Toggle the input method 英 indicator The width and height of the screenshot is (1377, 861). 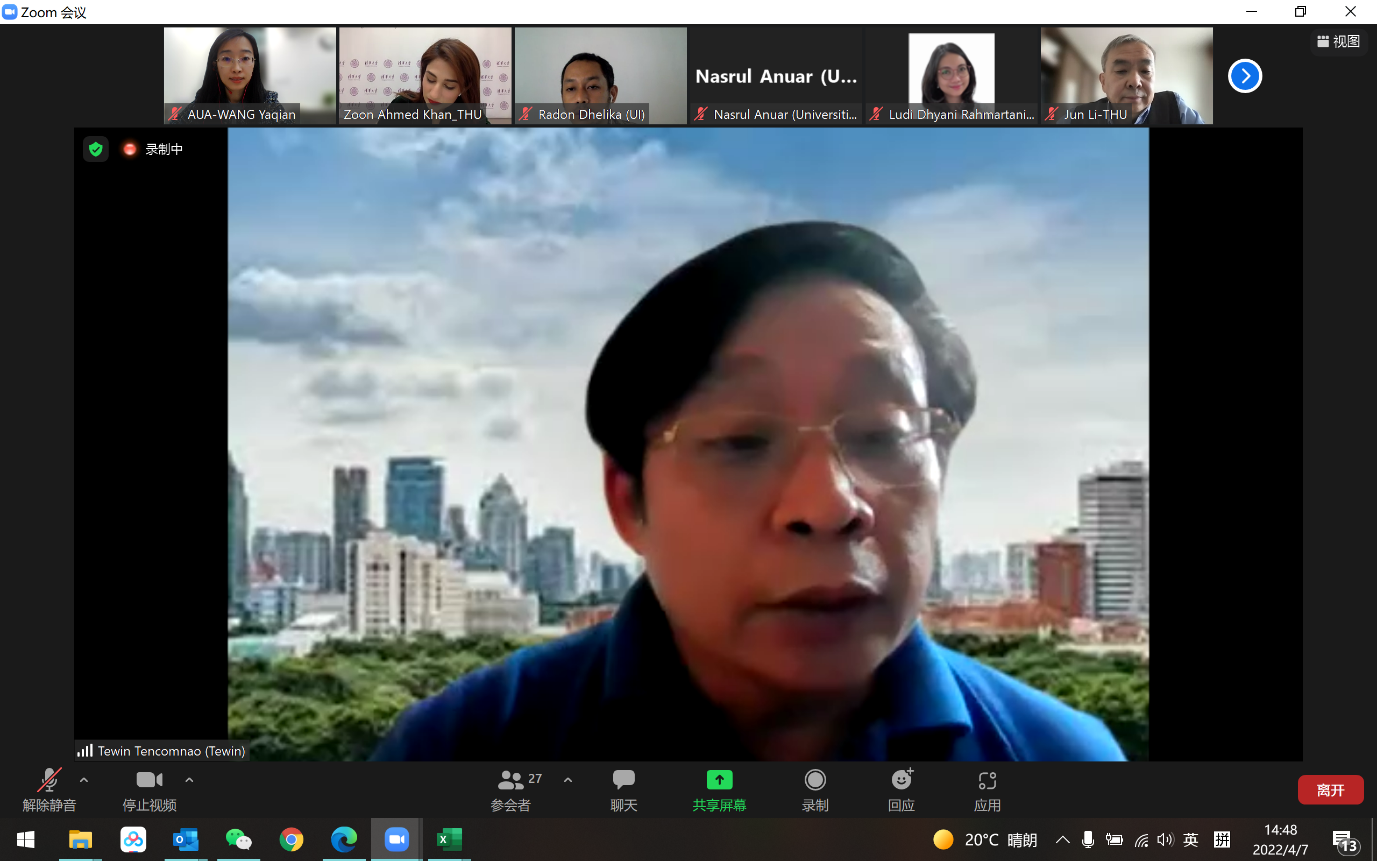coord(1190,840)
